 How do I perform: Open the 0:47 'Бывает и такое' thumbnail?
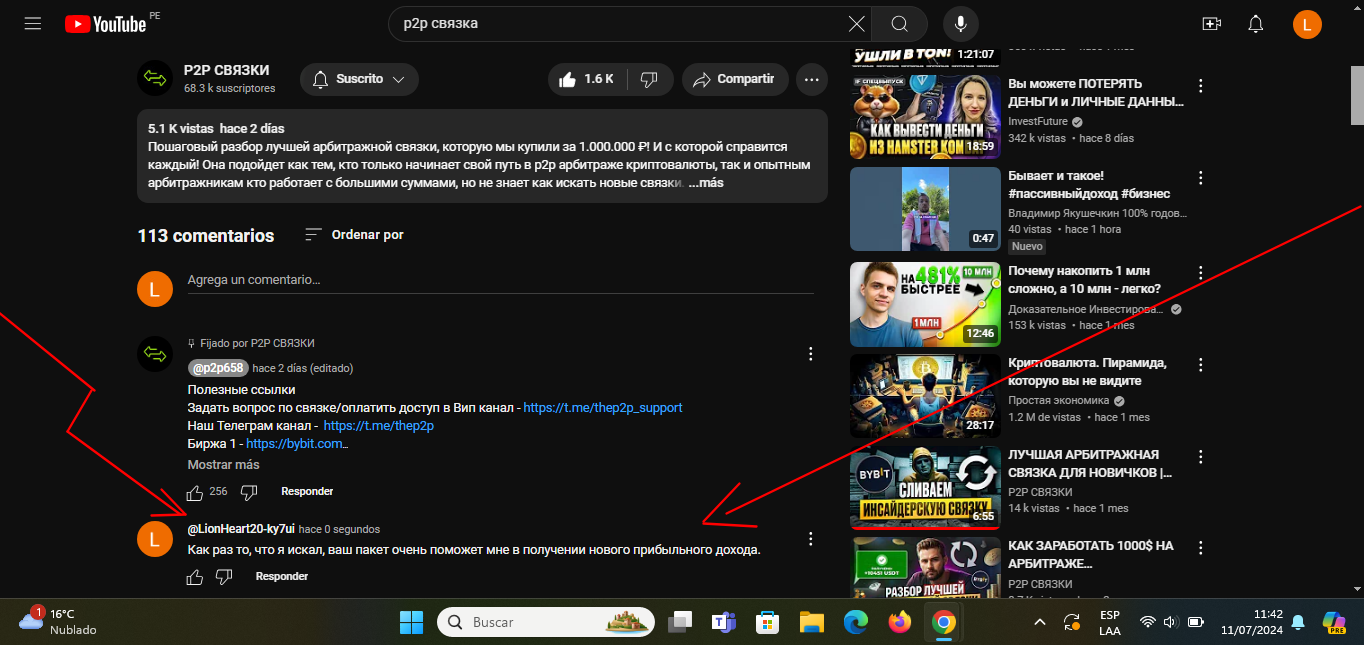925,208
